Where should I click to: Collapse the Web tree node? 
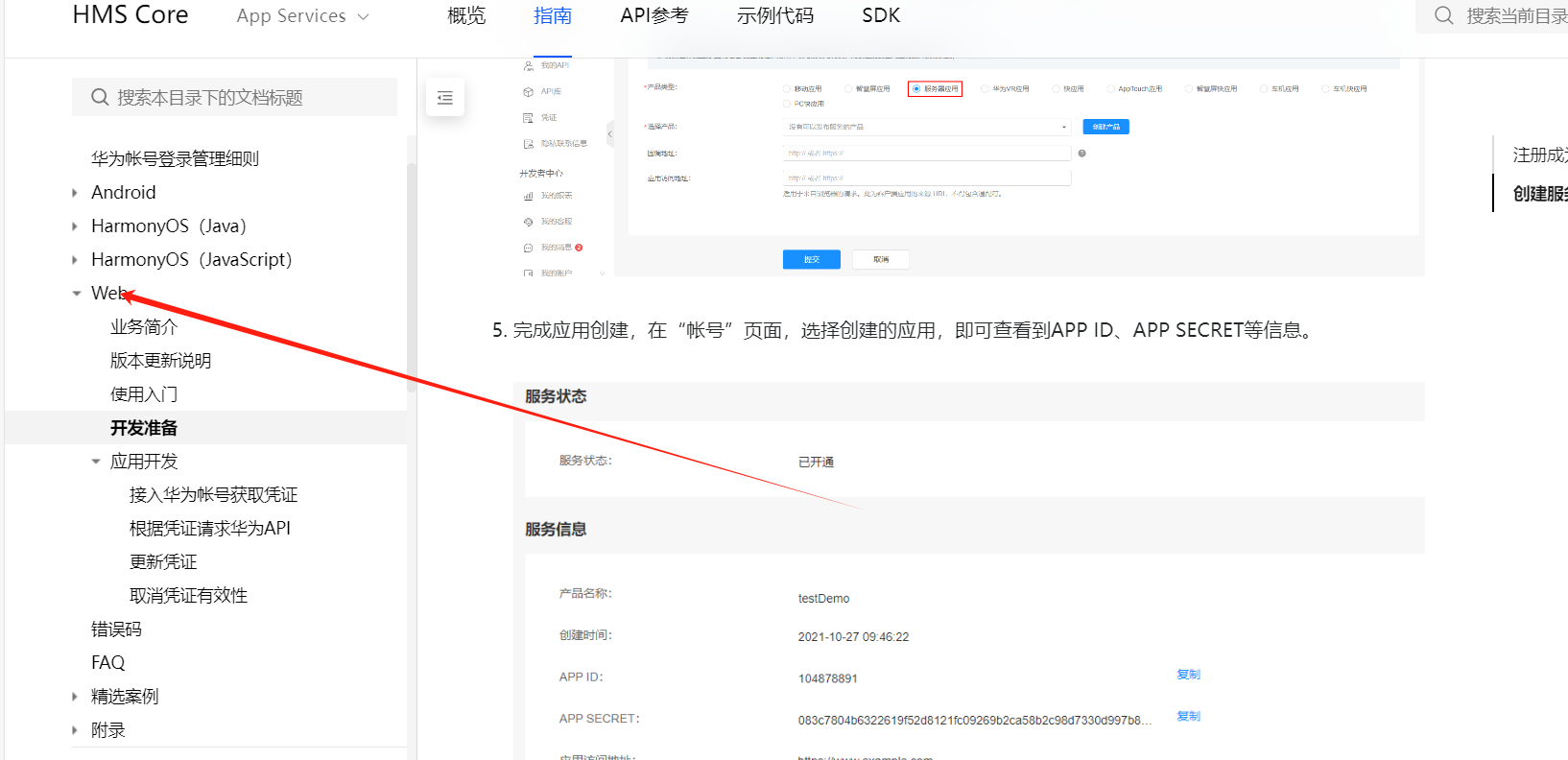click(x=76, y=294)
